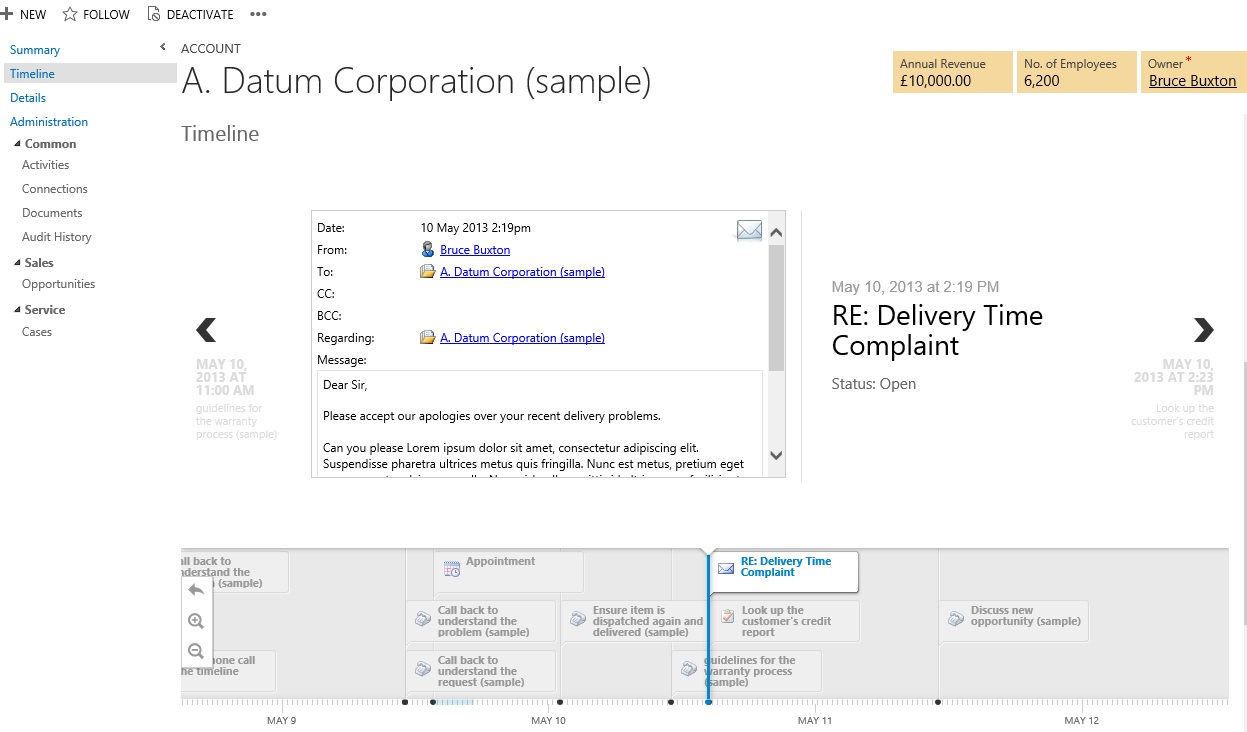Viewport: 1247px width, 732px height.
Task: Collapse the Common section in sidebar
Action: (18, 144)
